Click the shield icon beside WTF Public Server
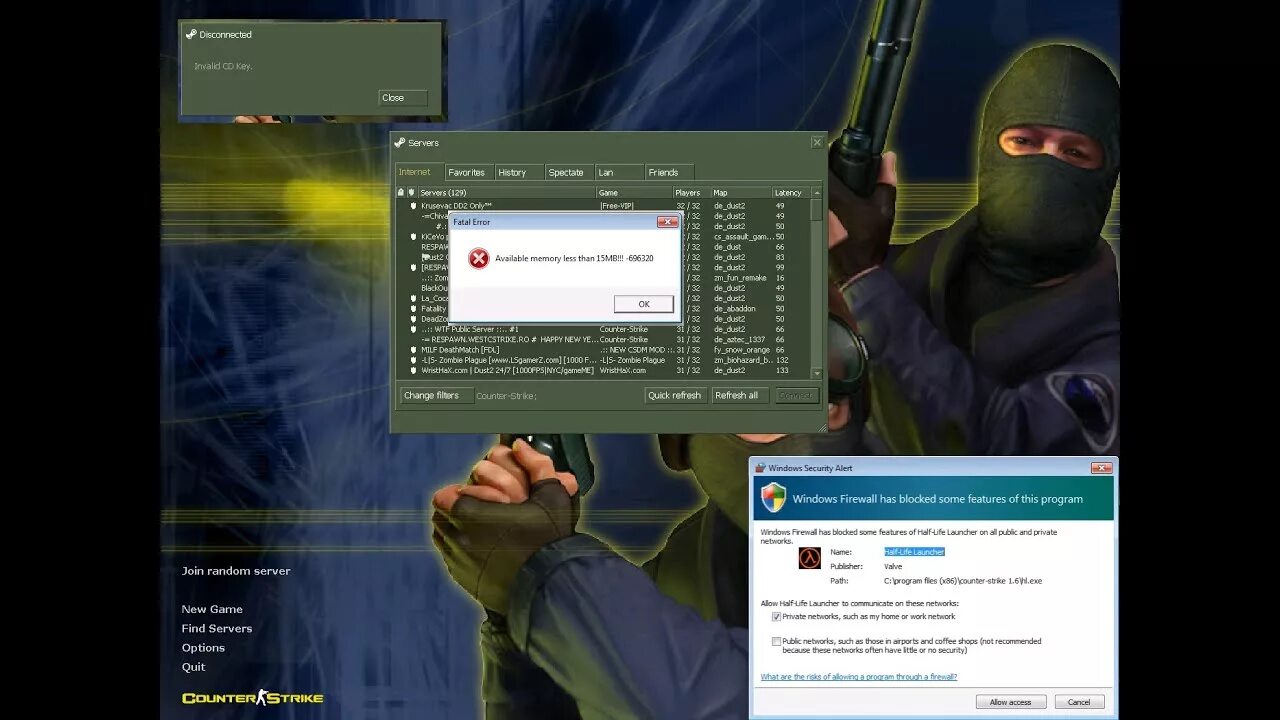The height and width of the screenshot is (720, 1280). point(413,329)
